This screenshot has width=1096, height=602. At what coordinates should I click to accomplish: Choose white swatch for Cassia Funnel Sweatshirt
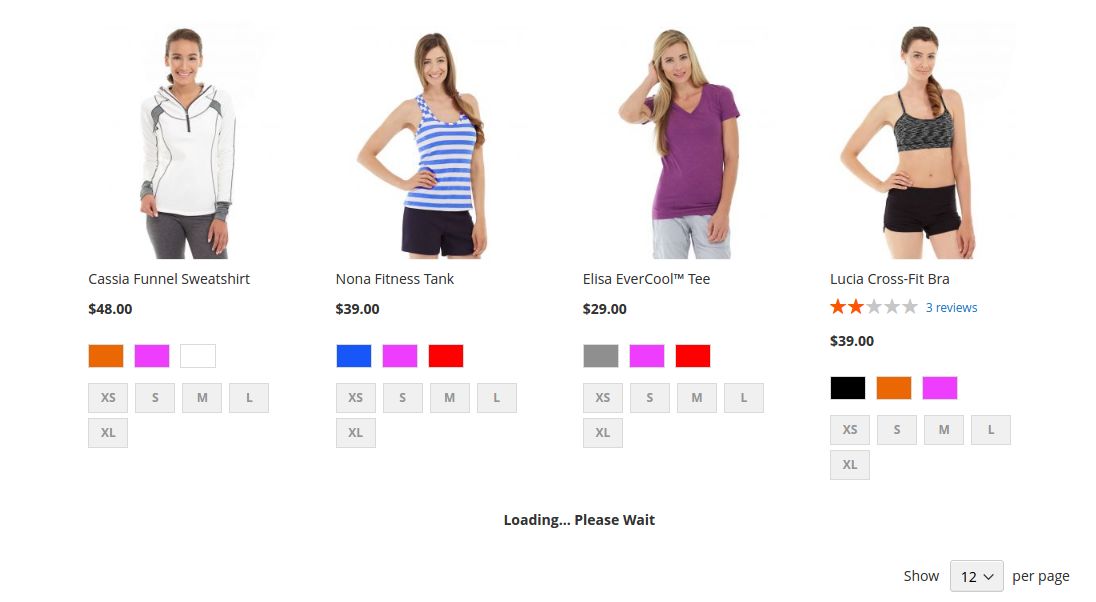198,356
